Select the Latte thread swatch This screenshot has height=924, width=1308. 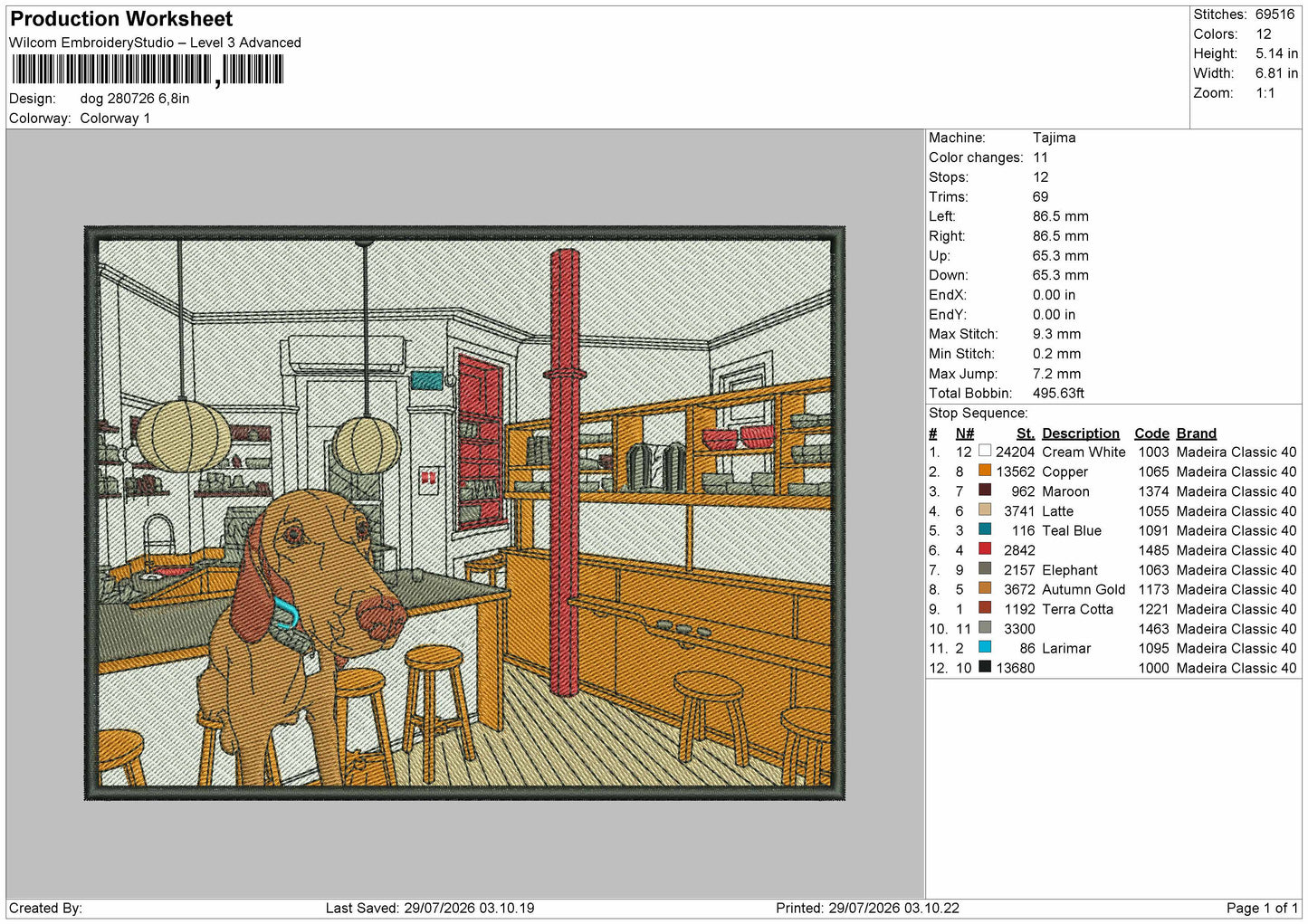(985, 510)
